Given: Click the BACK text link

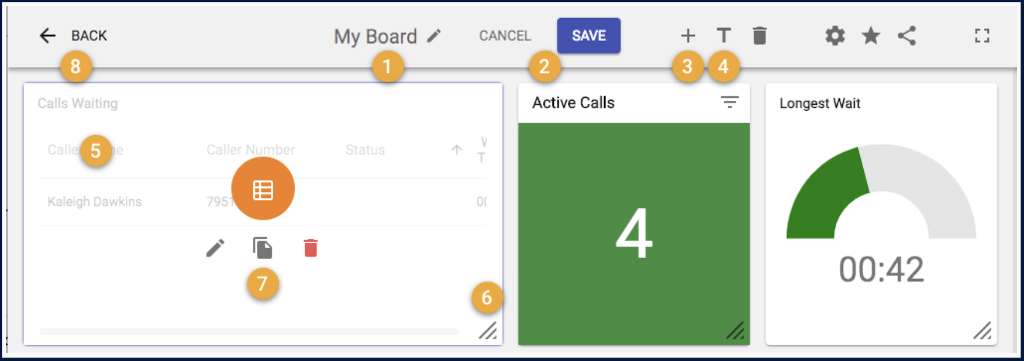Looking at the screenshot, I should point(89,36).
